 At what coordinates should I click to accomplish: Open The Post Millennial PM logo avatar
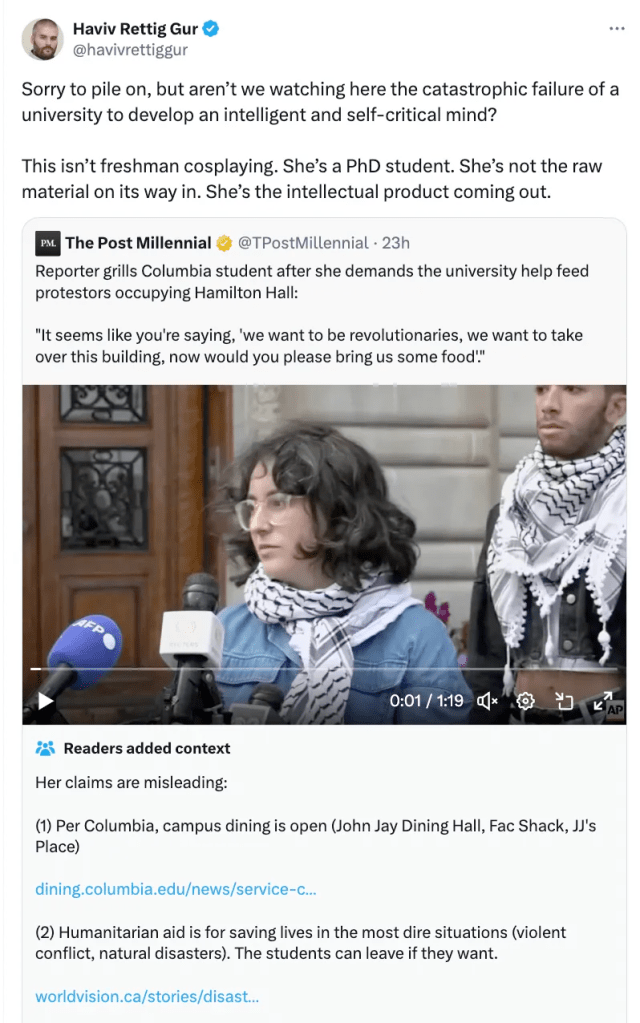tap(48, 243)
